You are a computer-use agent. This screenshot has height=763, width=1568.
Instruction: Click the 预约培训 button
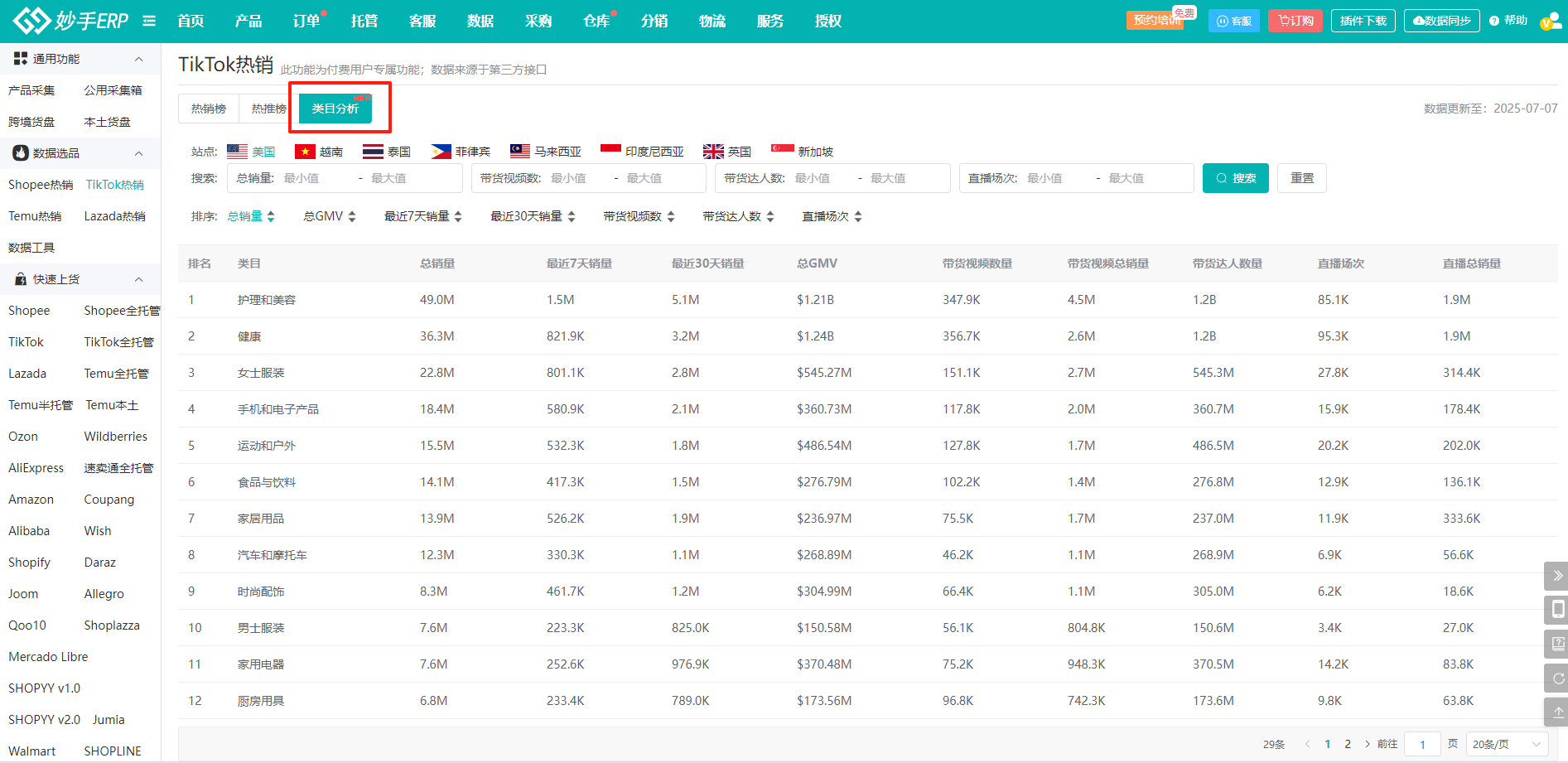coord(1156,20)
